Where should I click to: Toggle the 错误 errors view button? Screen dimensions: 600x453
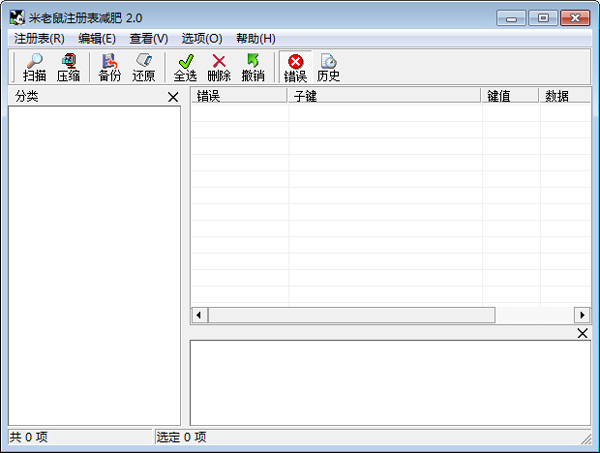point(295,67)
